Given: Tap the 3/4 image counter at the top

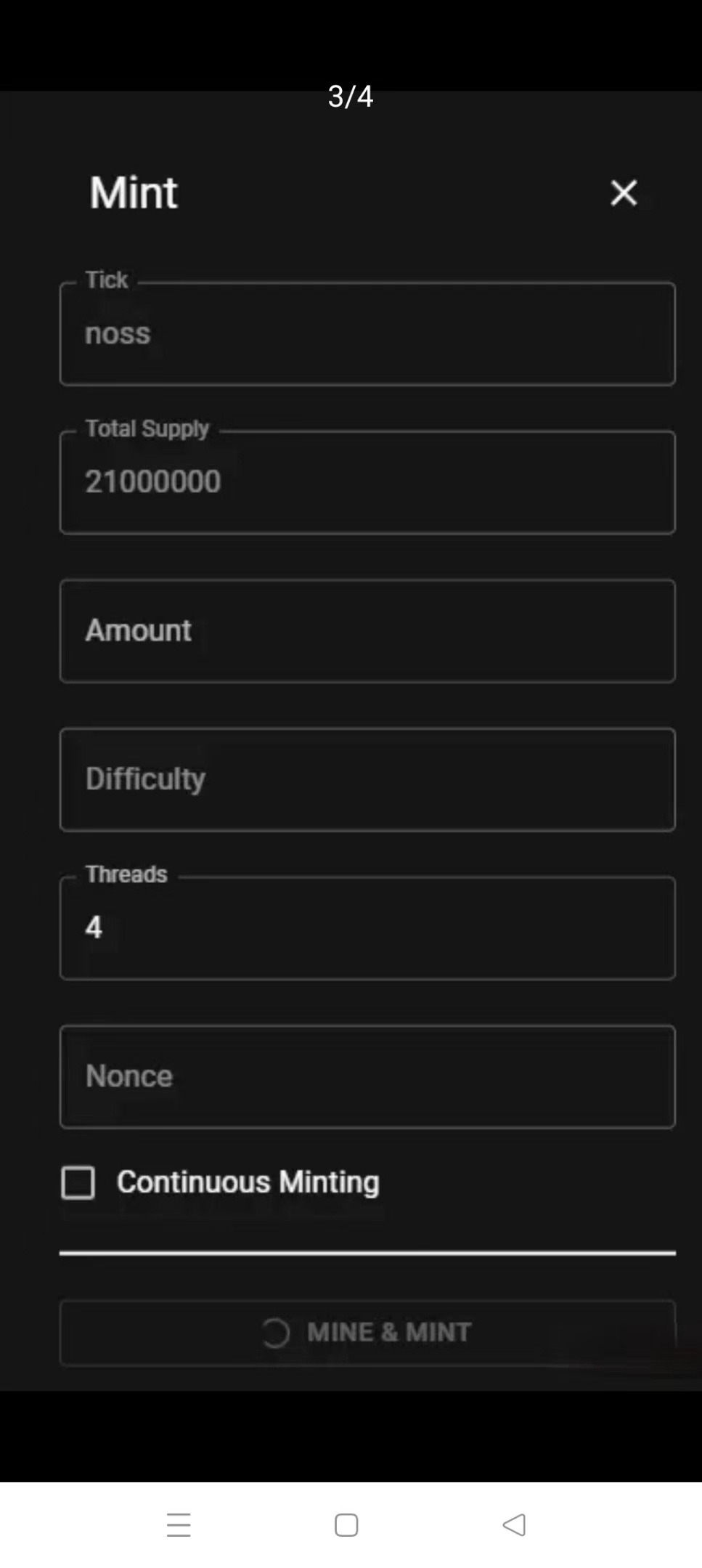Looking at the screenshot, I should pyautogui.click(x=351, y=97).
